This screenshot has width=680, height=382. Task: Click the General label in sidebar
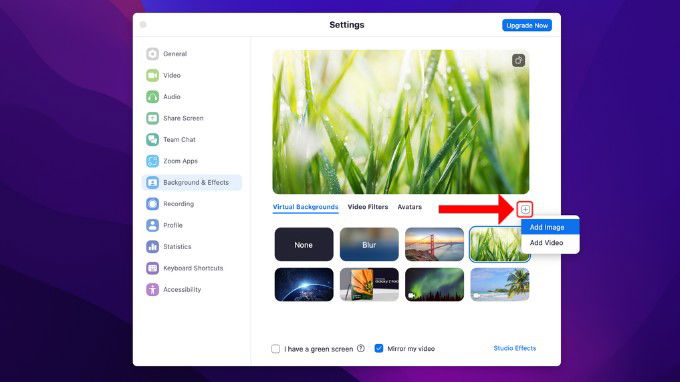click(x=175, y=54)
